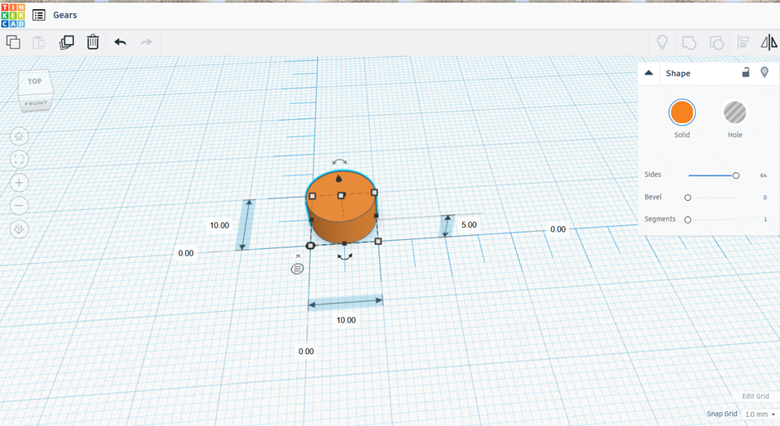Click the ruler origin circle handle
The height and width of the screenshot is (426, 780).
pos(310,245)
